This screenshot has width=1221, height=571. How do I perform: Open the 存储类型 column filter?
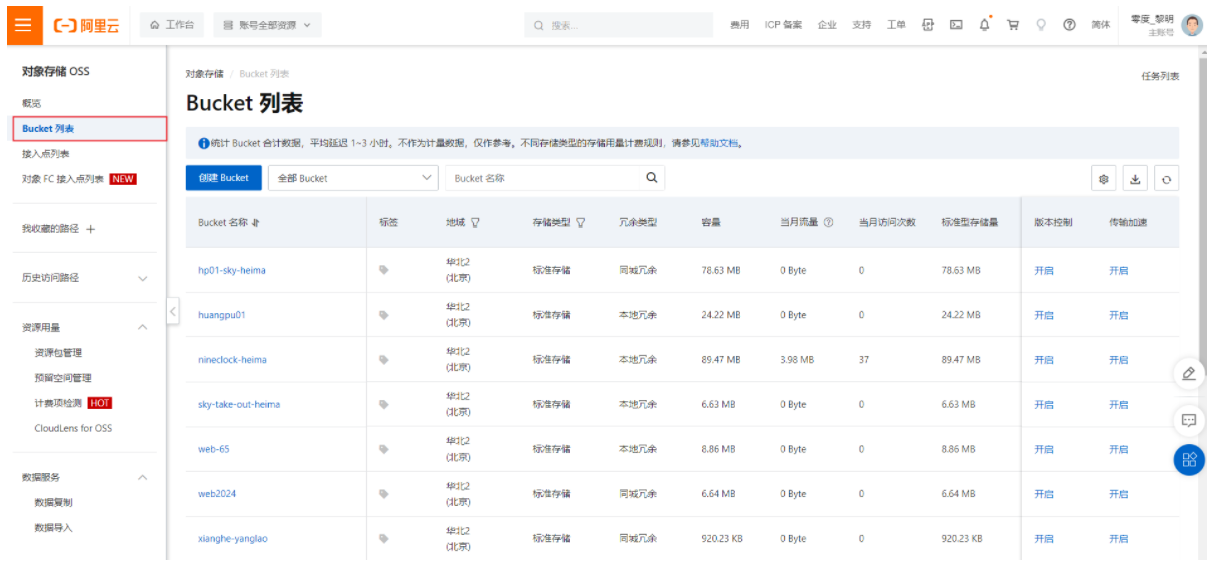[580, 223]
